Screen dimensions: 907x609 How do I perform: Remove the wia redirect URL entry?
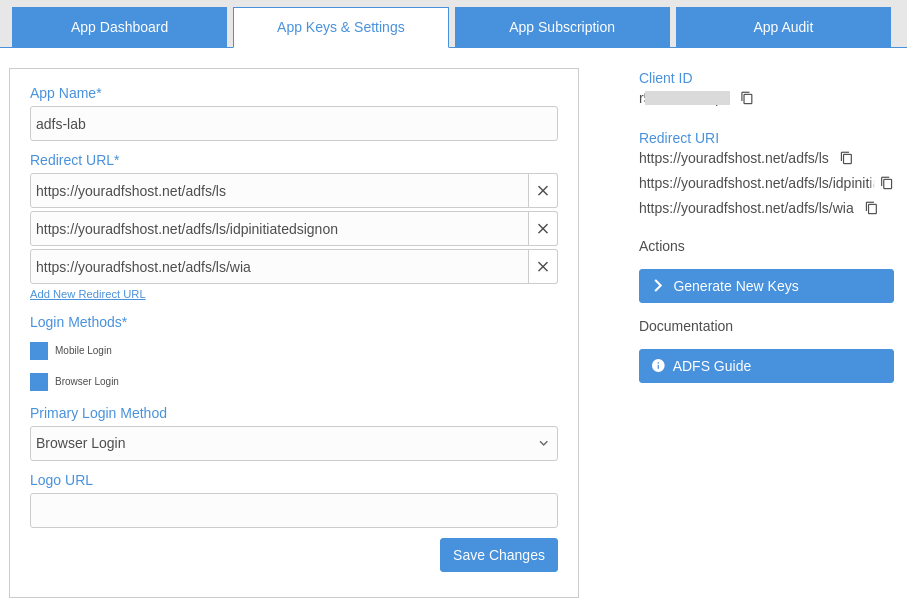tap(542, 266)
